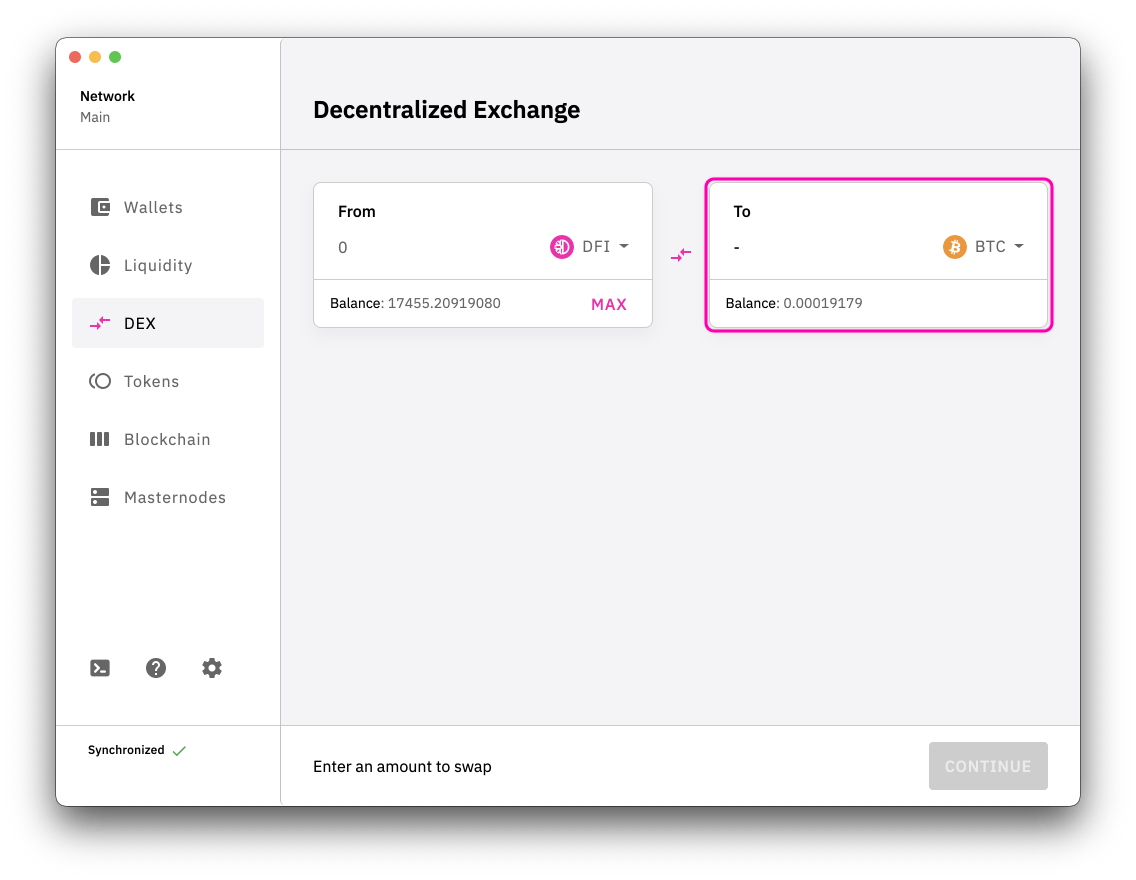Select the Masternodes menu label

click(175, 498)
